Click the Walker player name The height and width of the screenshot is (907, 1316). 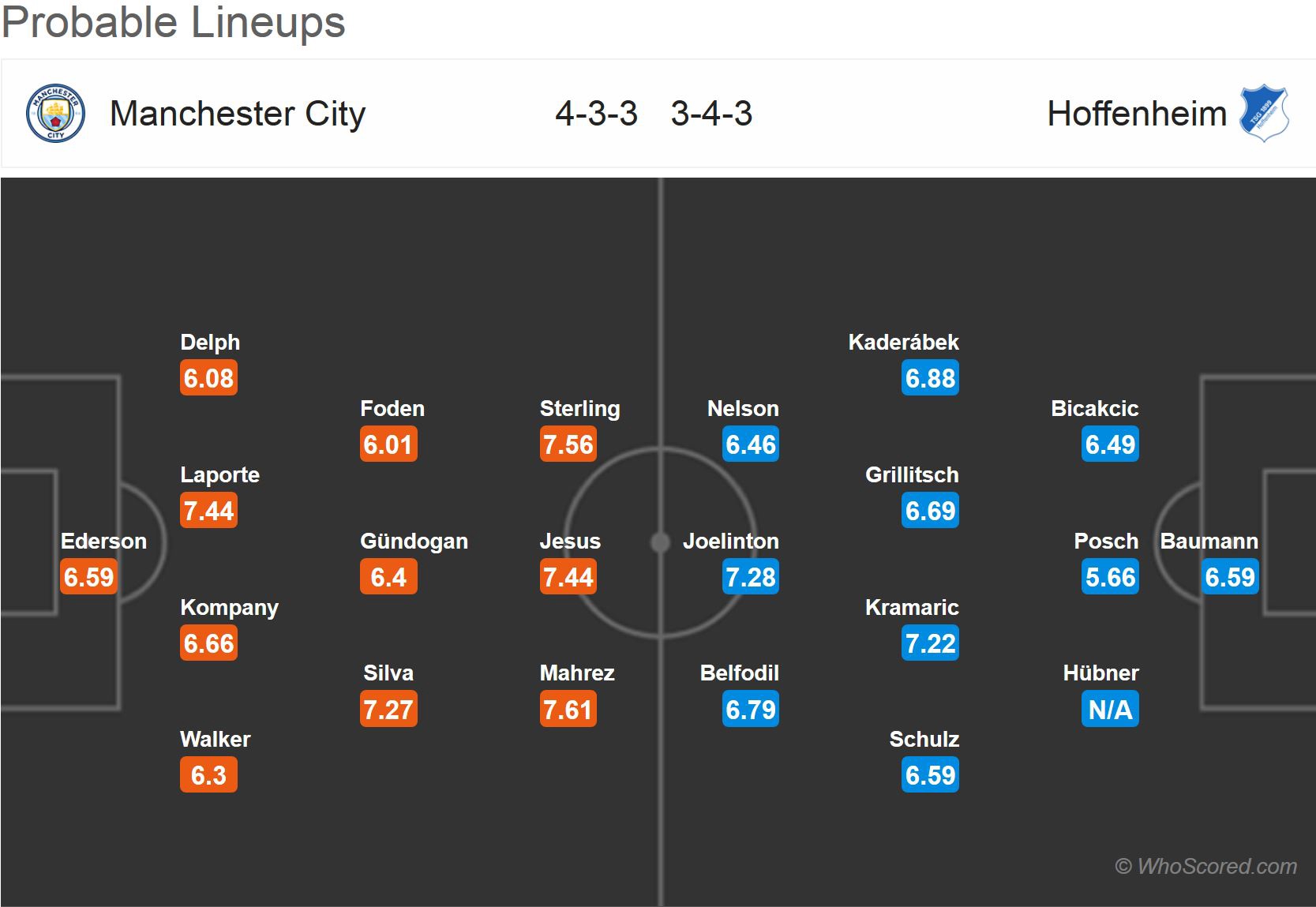[215, 740]
